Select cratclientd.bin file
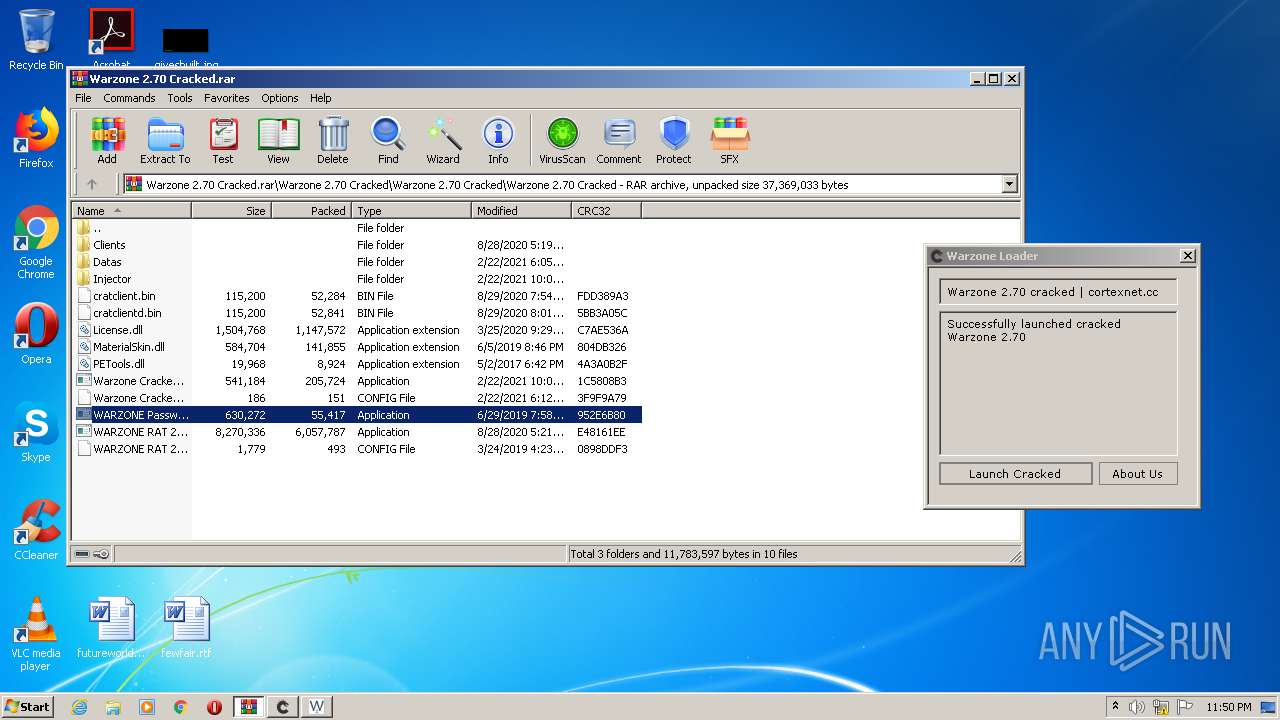This screenshot has width=1280, height=720. 358,313
